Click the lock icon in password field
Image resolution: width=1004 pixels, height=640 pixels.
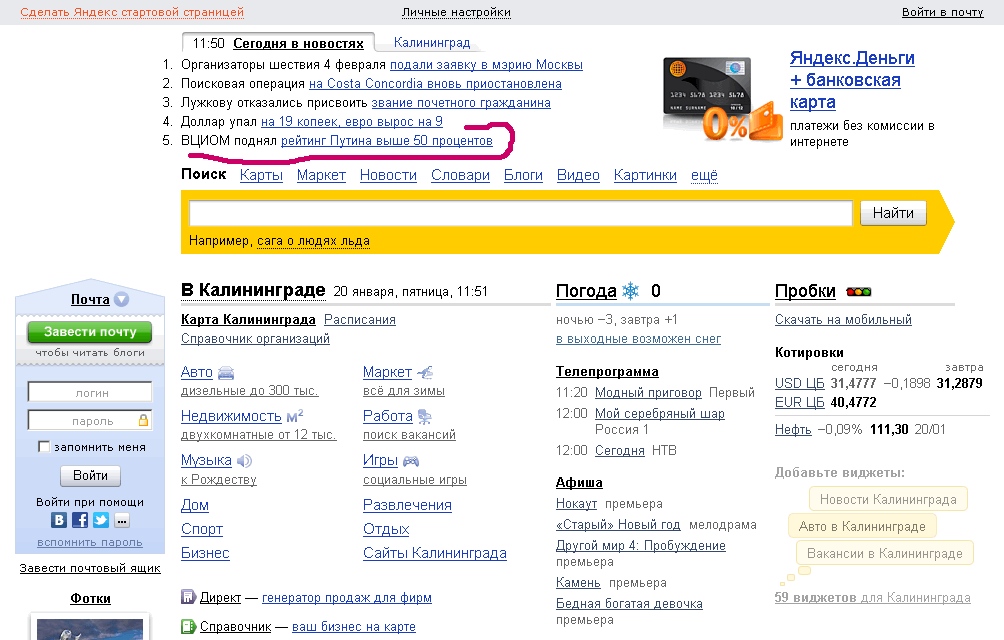[x=143, y=420]
